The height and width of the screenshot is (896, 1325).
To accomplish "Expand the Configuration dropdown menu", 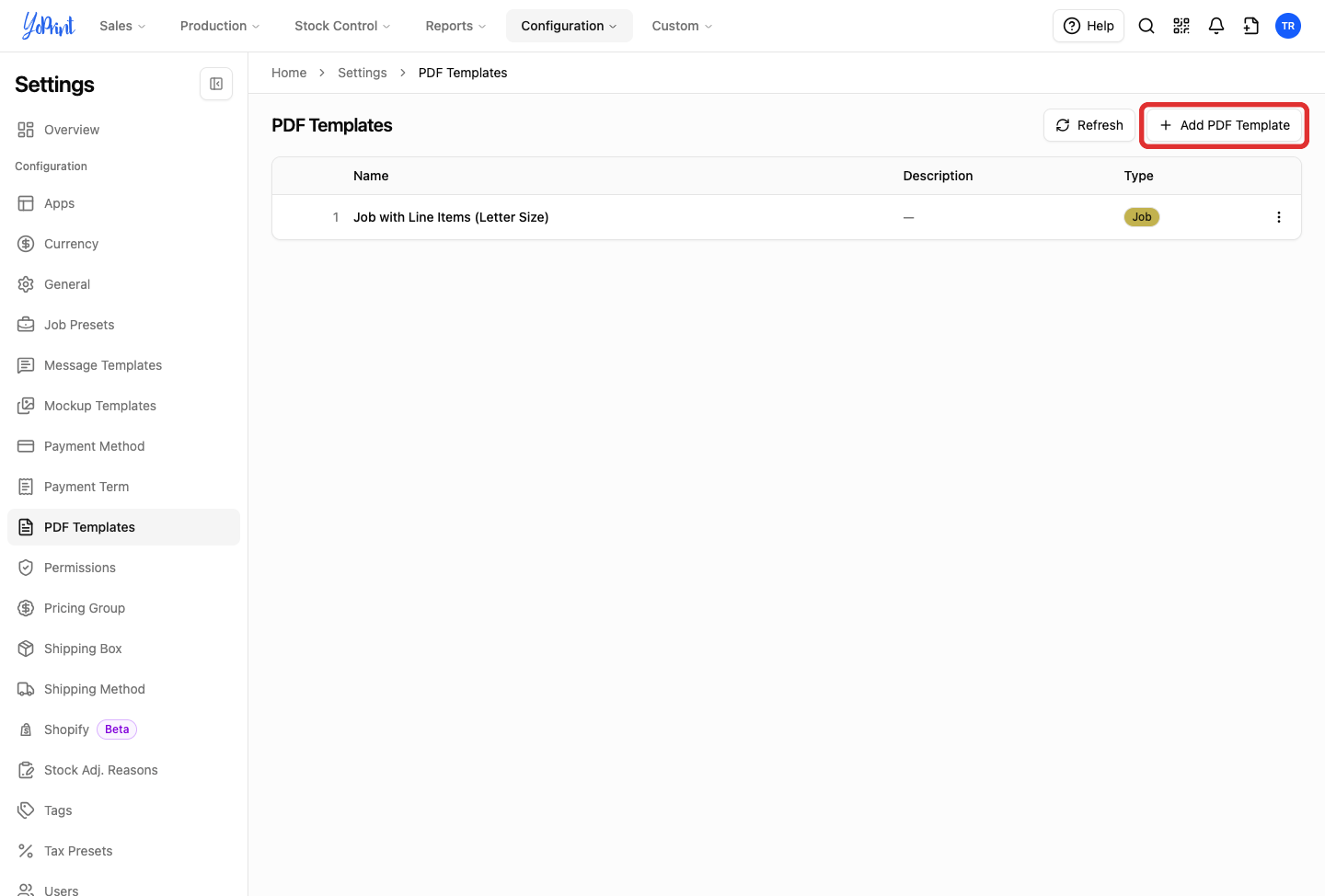I will tap(570, 26).
